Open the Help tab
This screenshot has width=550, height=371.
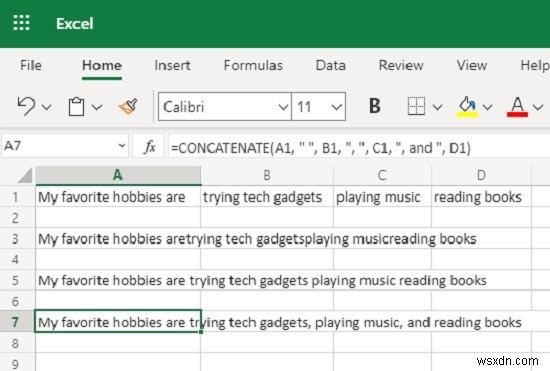click(x=535, y=65)
